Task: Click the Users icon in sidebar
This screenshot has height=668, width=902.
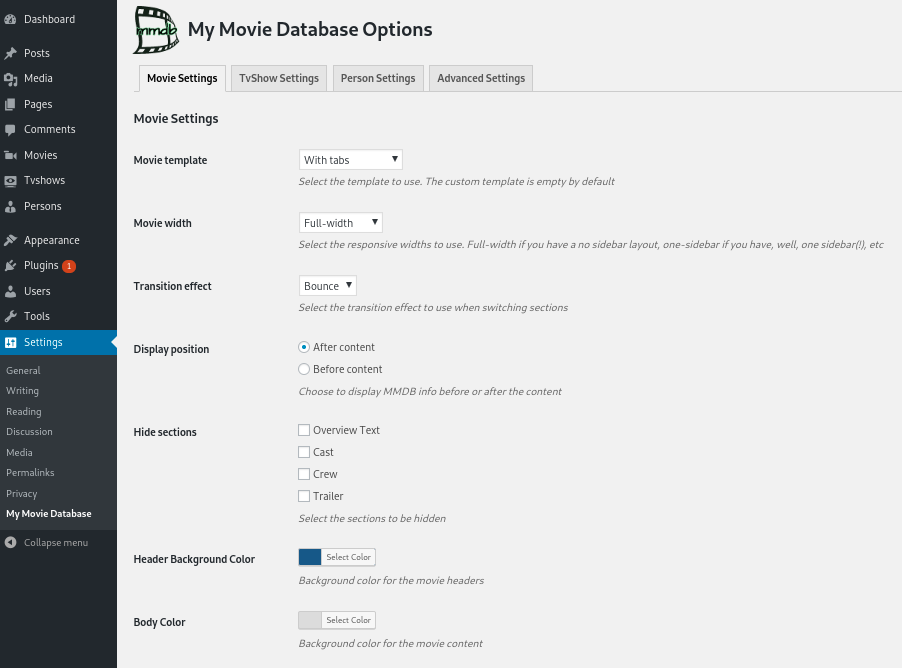Action: click(x=10, y=291)
